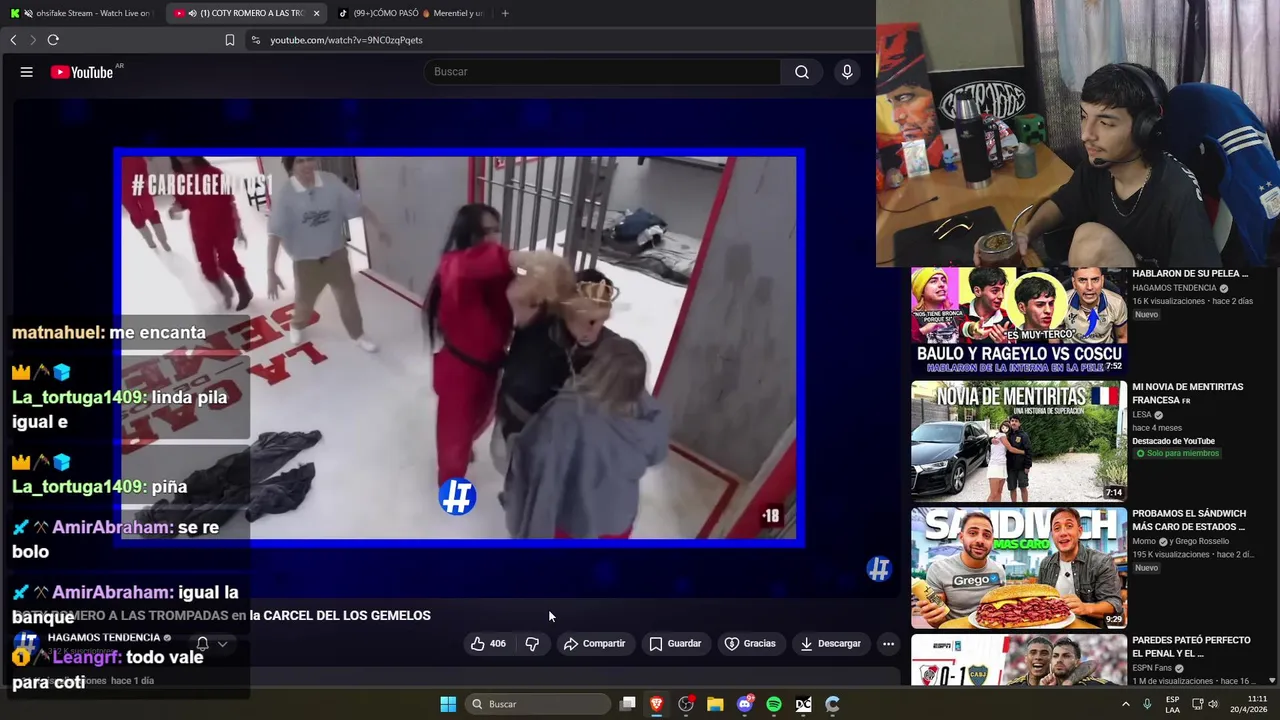Click the Solo para miembros badge

pos(1178,454)
